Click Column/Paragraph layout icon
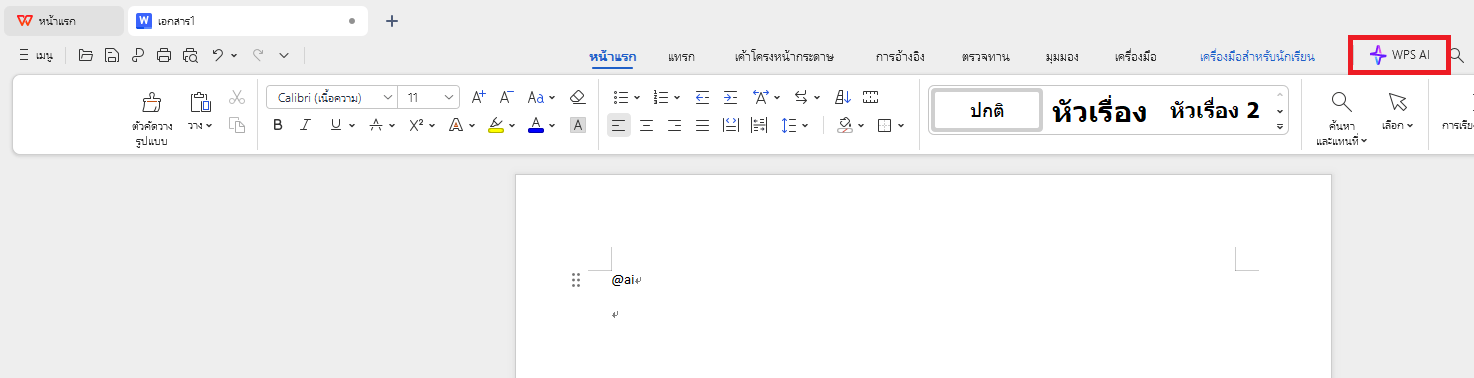The height and width of the screenshot is (378, 1474). tap(758, 125)
